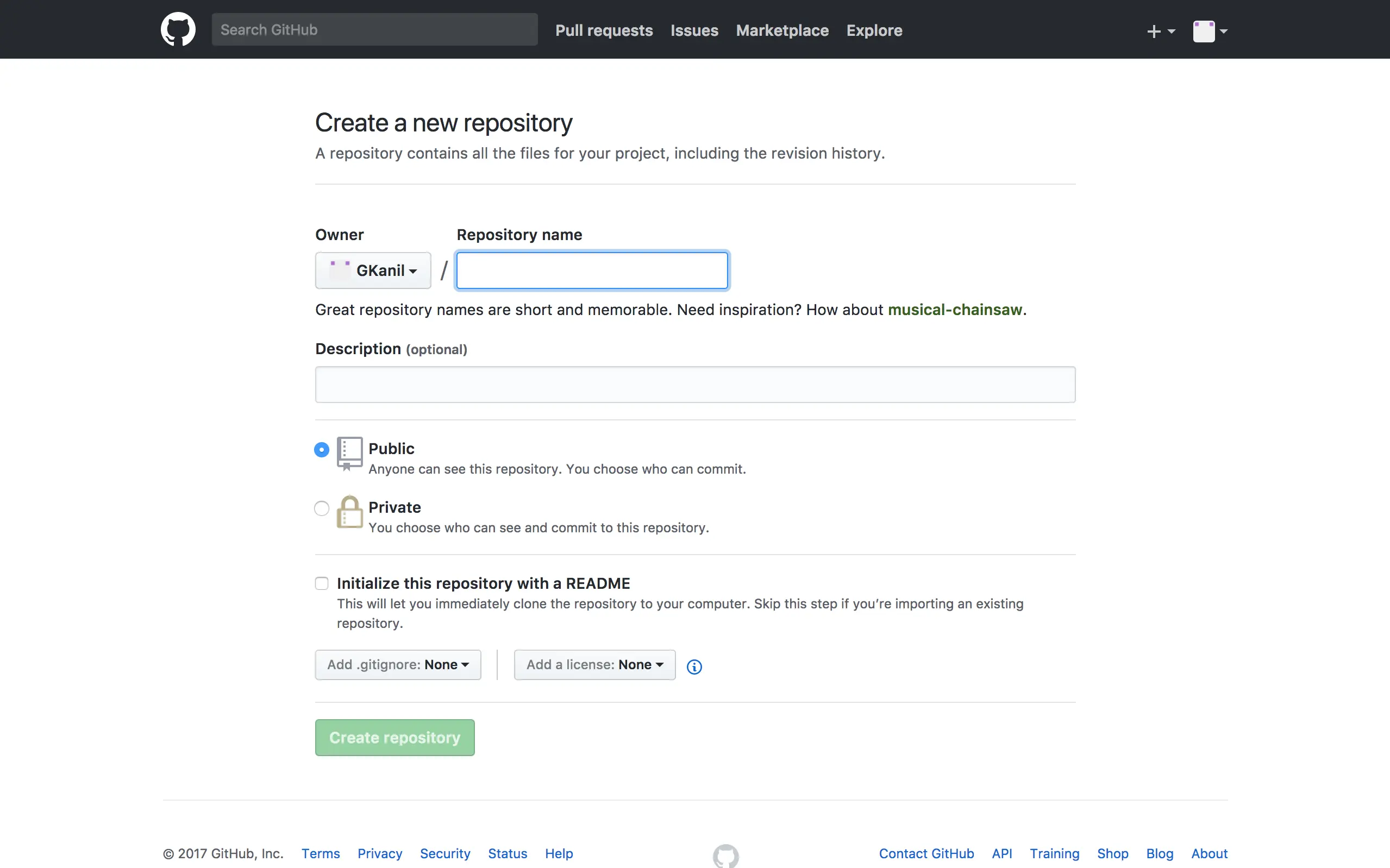Open Marketplace from the top navigation
1390x868 pixels.
pos(782,30)
